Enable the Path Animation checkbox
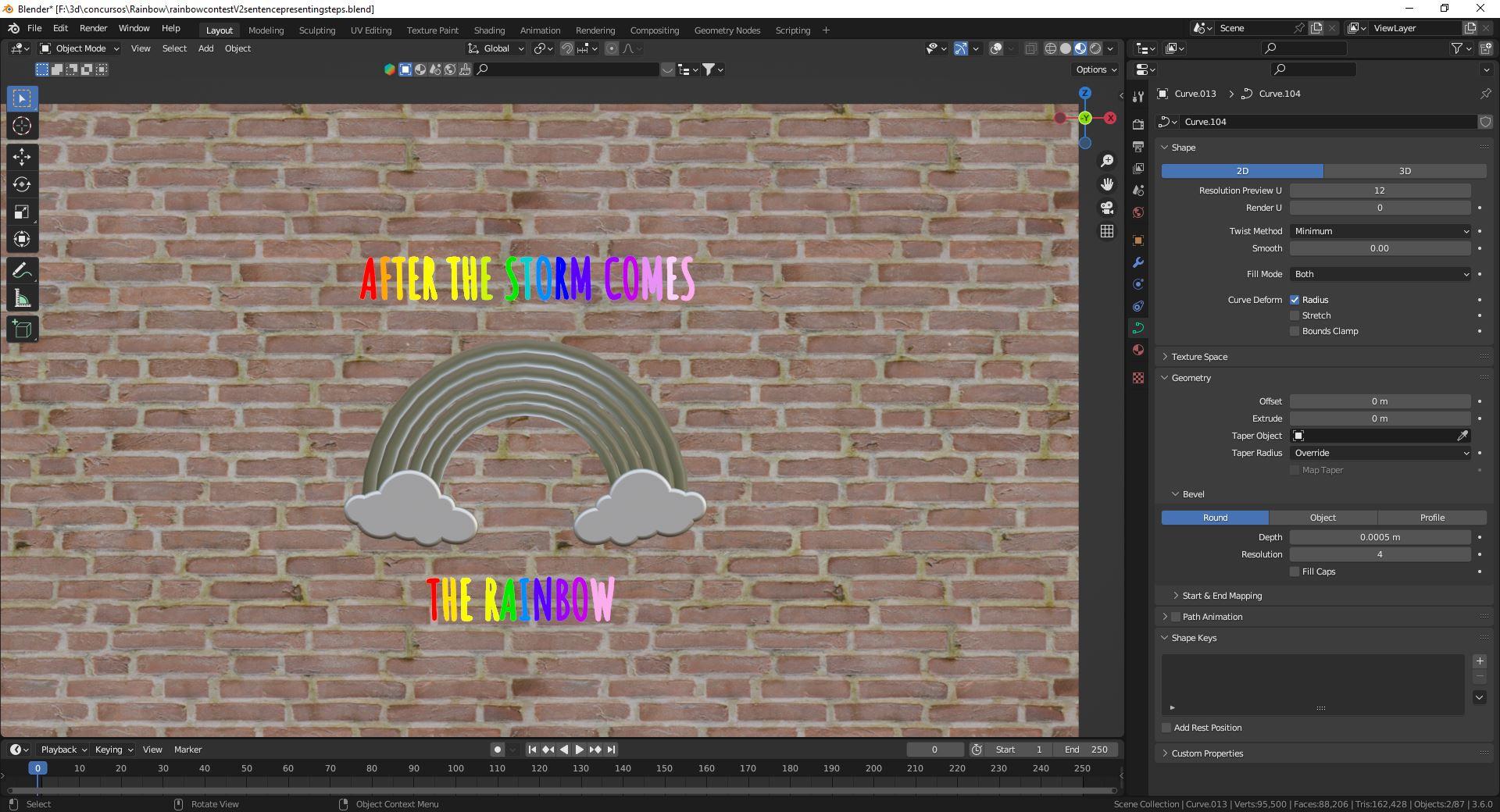This screenshot has height=812, width=1500. click(x=1176, y=617)
